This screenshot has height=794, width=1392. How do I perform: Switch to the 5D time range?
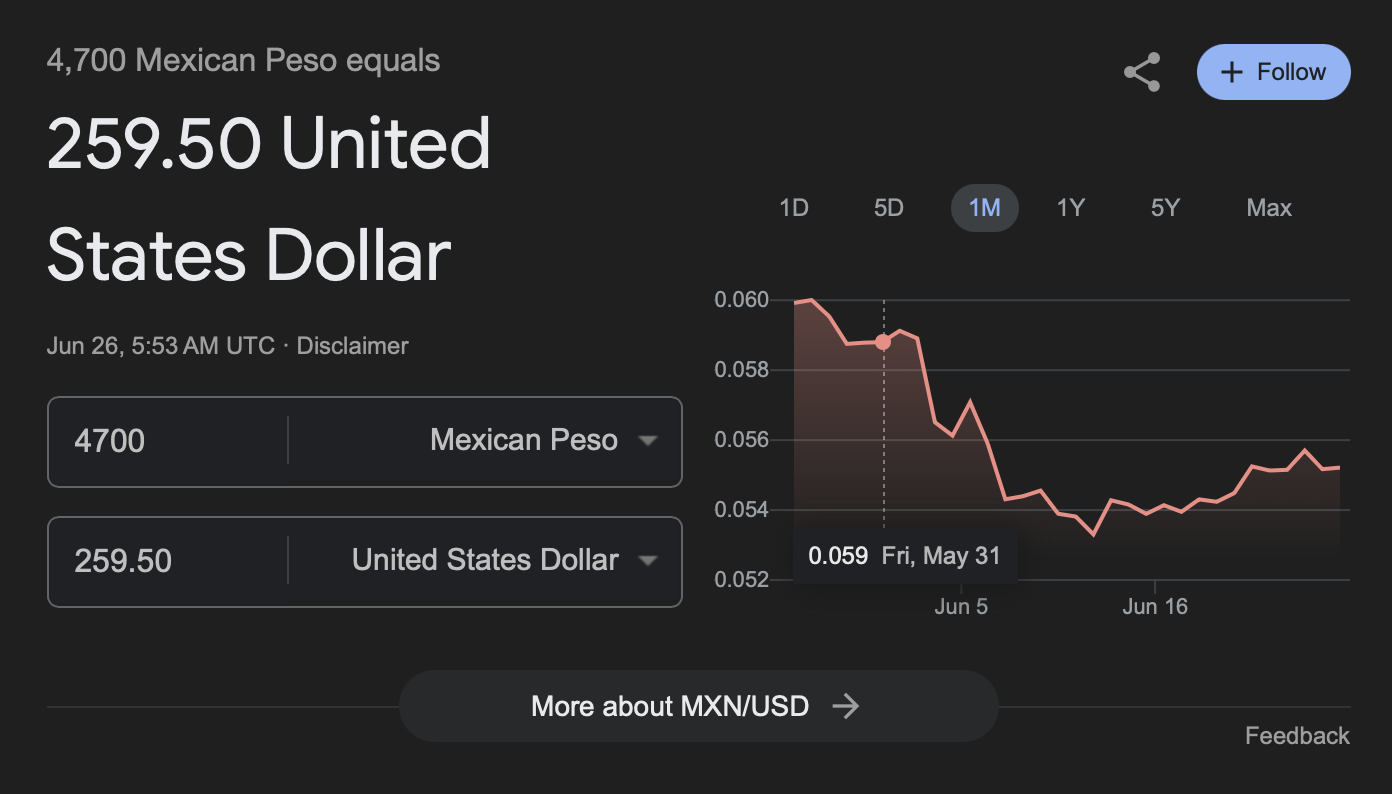[888, 208]
